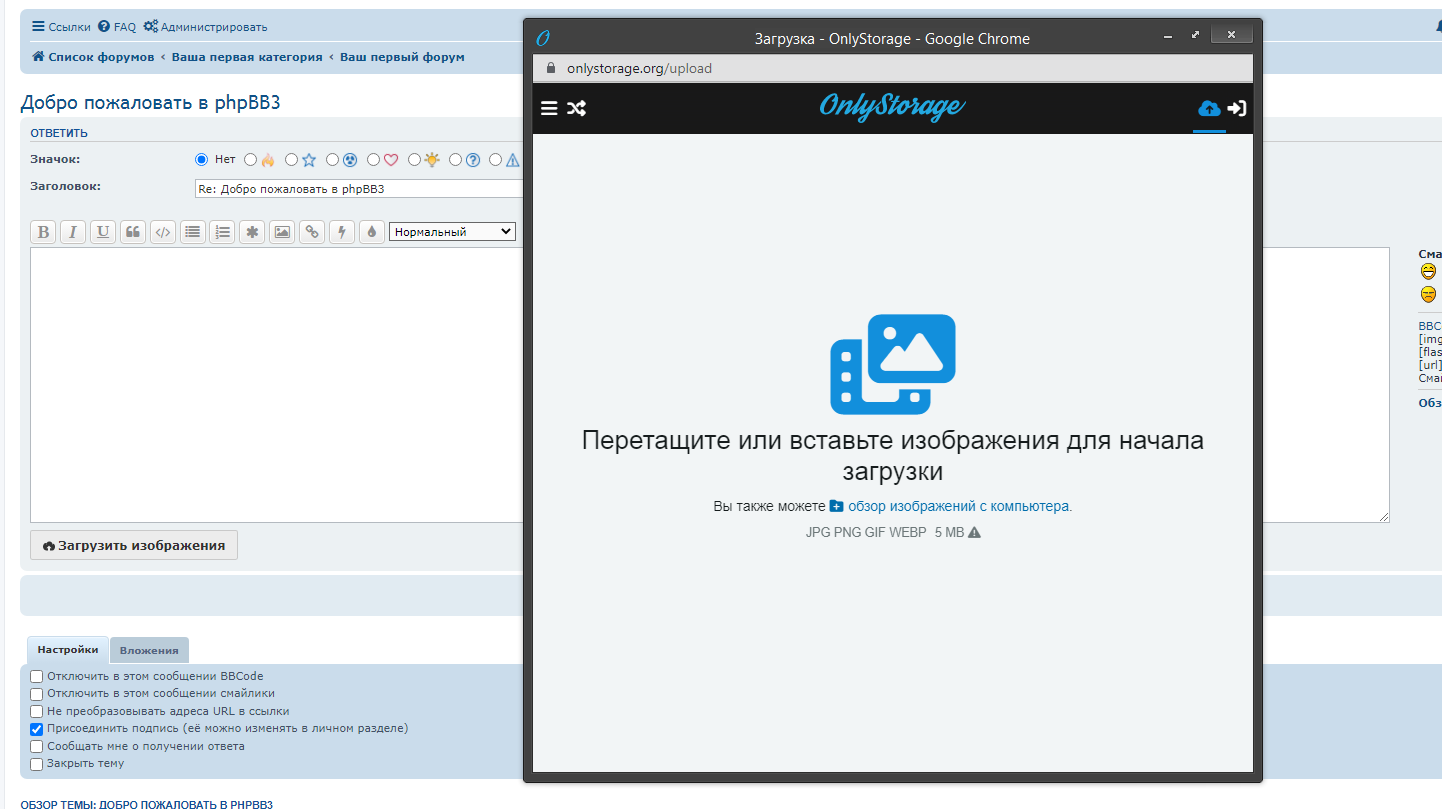Insert code tag in forum editor
This screenshot has height=809, width=1442.
point(163,232)
